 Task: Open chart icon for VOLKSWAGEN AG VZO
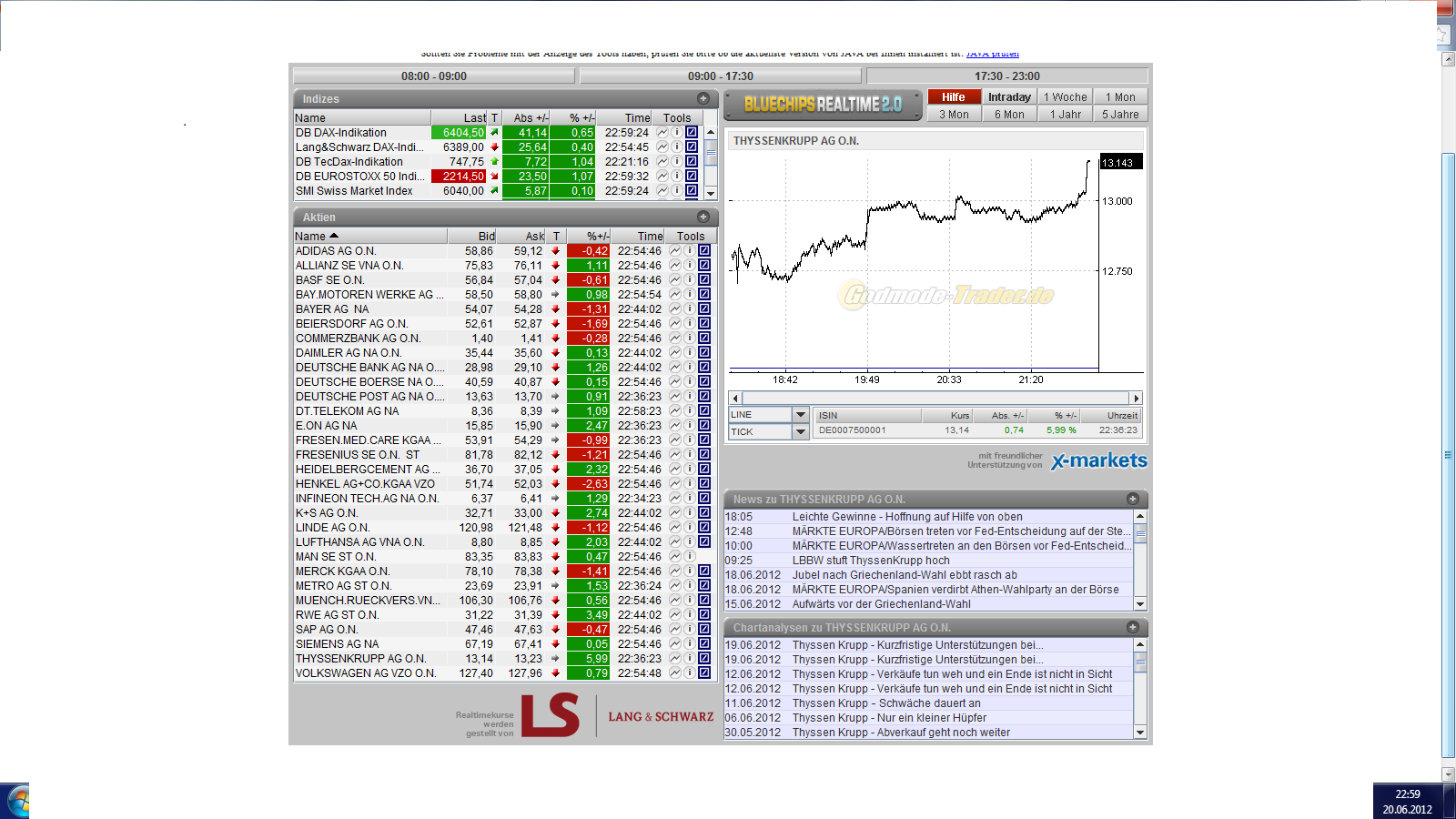675,673
